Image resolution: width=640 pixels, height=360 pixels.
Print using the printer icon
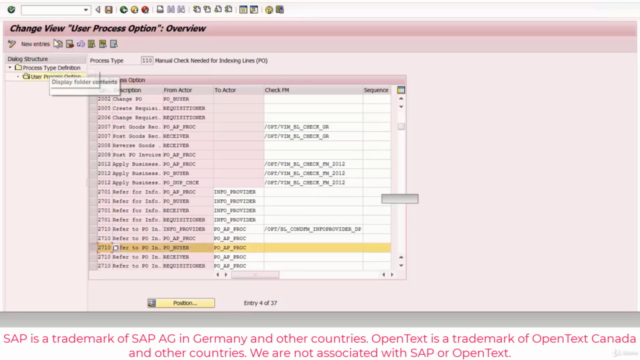(160, 9)
